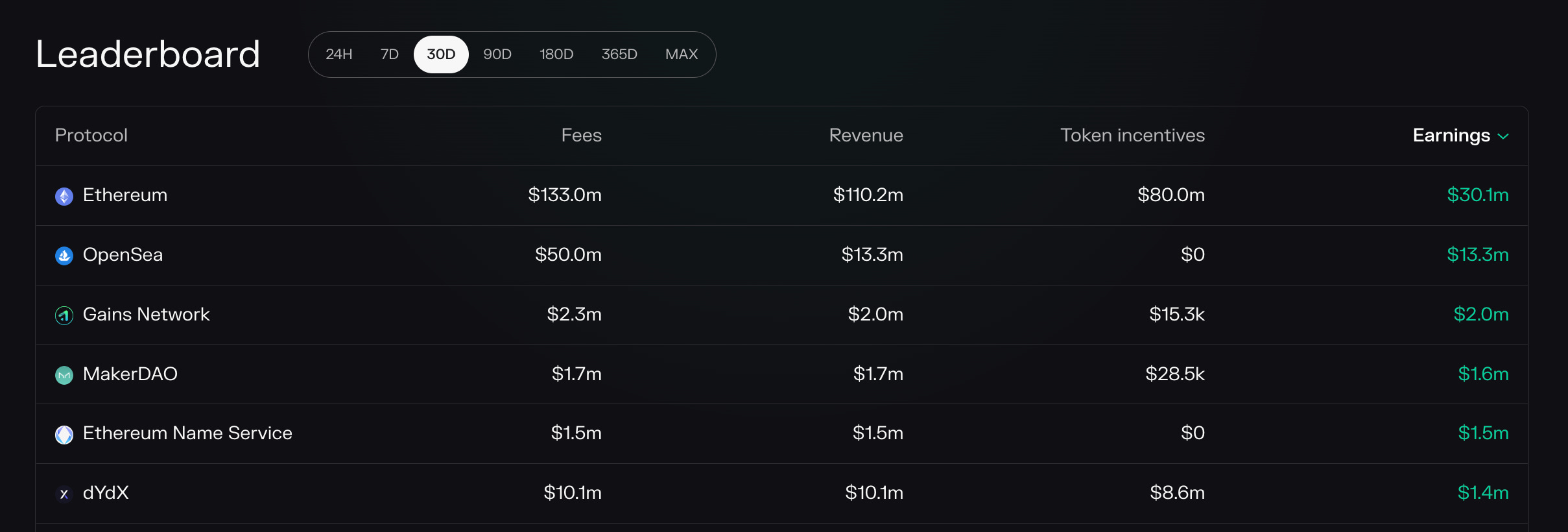
Task: Click the Gains Network logo icon
Action: tap(64, 315)
